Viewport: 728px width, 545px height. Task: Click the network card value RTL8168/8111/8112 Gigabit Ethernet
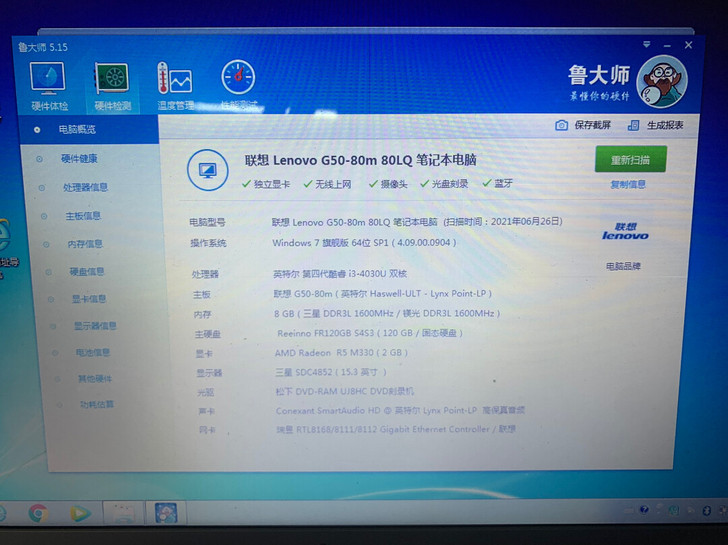[x=396, y=429]
